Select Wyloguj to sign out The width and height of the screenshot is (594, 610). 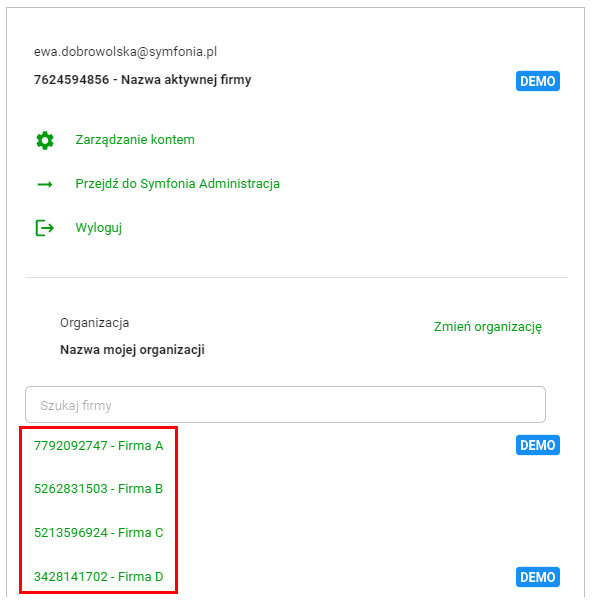pos(98,228)
